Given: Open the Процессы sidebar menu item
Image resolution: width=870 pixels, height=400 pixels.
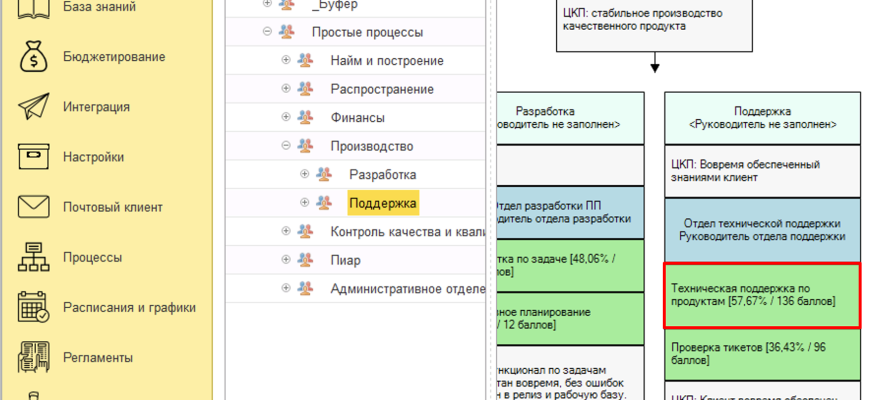Looking at the screenshot, I should [x=92, y=257].
